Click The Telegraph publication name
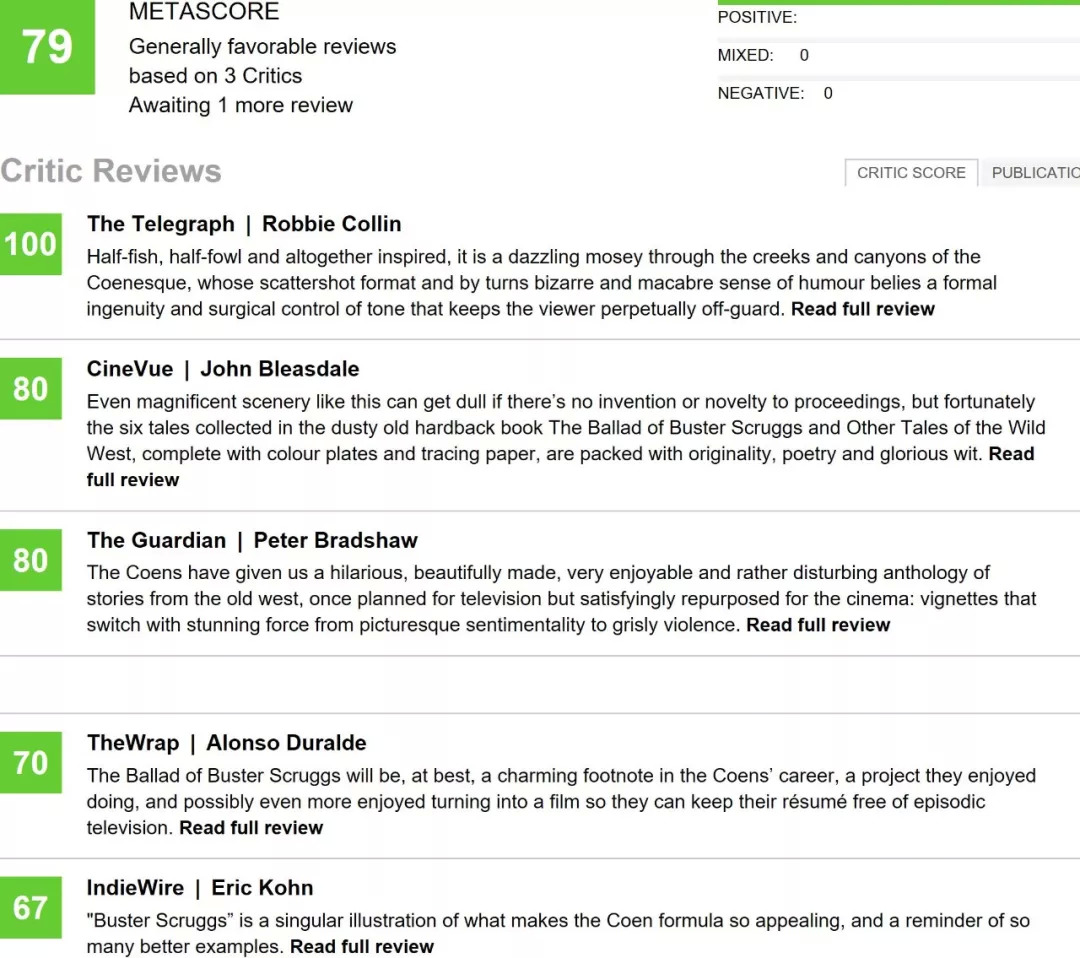Screen dimensions: 1080x958 point(160,224)
